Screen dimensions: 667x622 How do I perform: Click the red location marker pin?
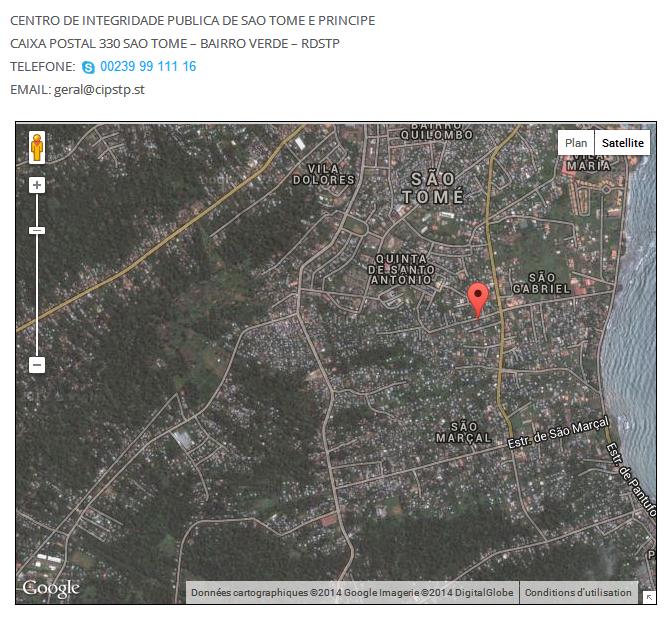click(479, 299)
